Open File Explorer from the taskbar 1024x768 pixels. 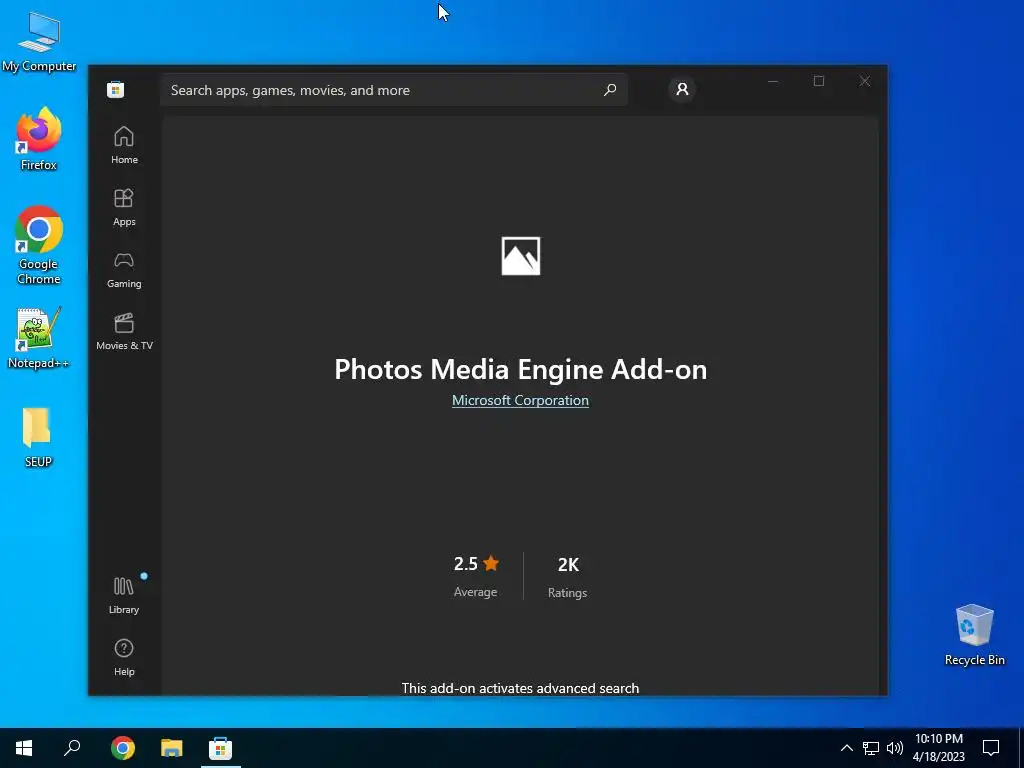[x=172, y=748]
